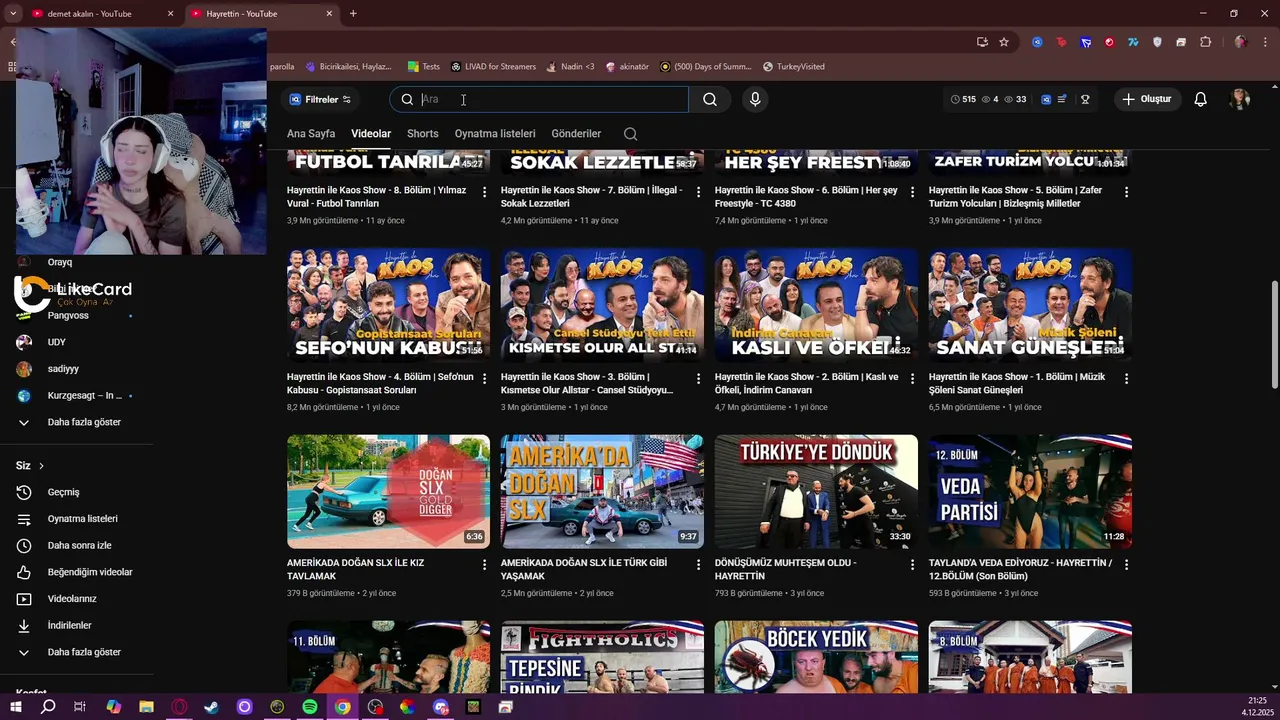This screenshot has width=1280, height=720.
Task: Open the Siz section header
Action: tap(29, 466)
